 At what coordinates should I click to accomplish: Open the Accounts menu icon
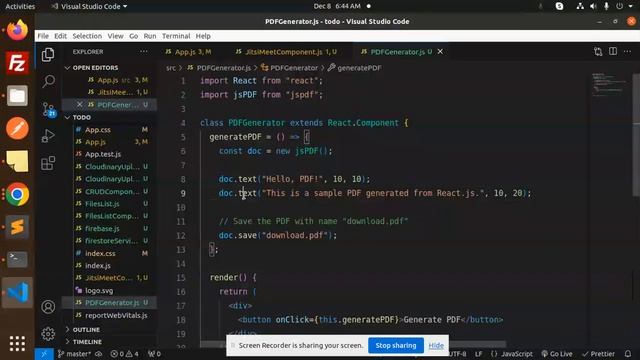click(x=48, y=307)
